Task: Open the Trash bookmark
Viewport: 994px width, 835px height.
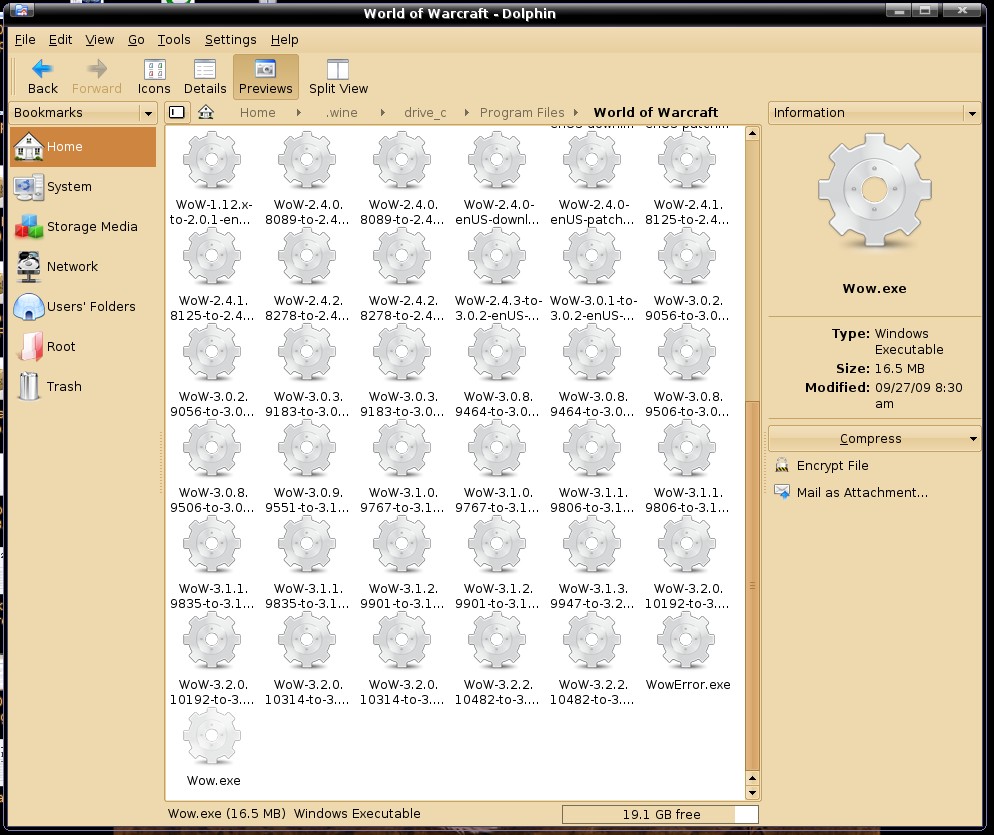Action: pyautogui.click(x=83, y=386)
